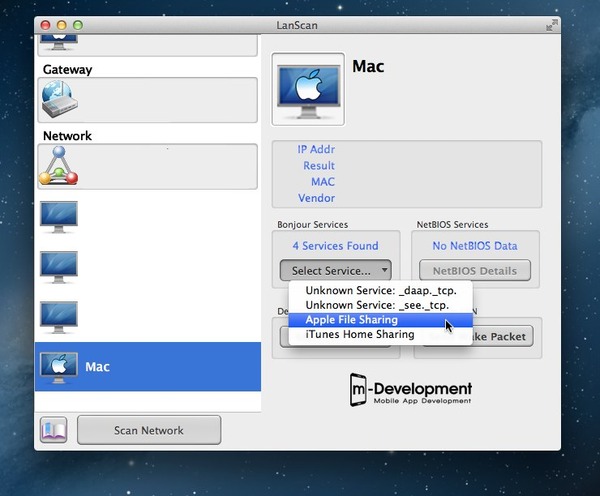Click the IP Addr label
Screen dimensions: 600x496
point(316,149)
